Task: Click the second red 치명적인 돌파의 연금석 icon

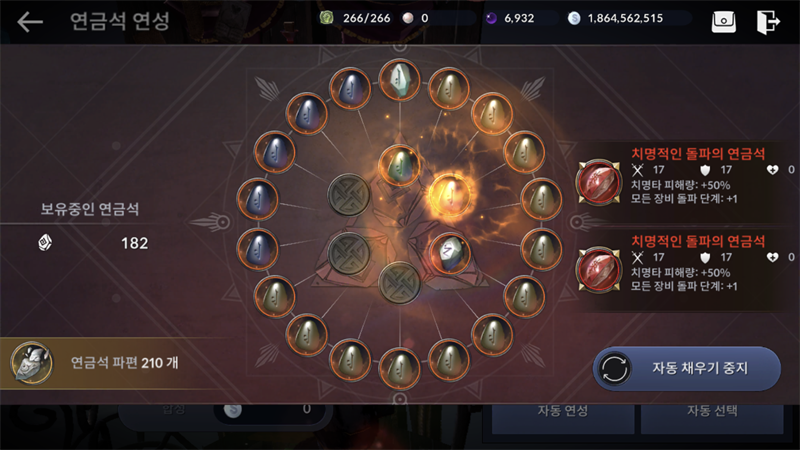Action: [x=598, y=270]
